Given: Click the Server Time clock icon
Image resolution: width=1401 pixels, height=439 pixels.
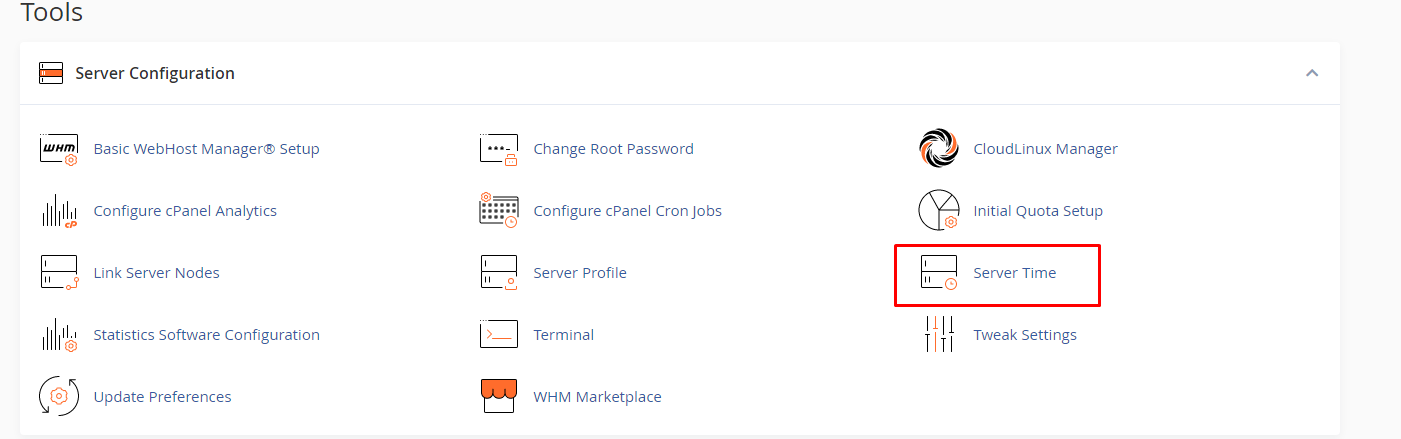Looking at the screenshot, I should tap(939, 273).
